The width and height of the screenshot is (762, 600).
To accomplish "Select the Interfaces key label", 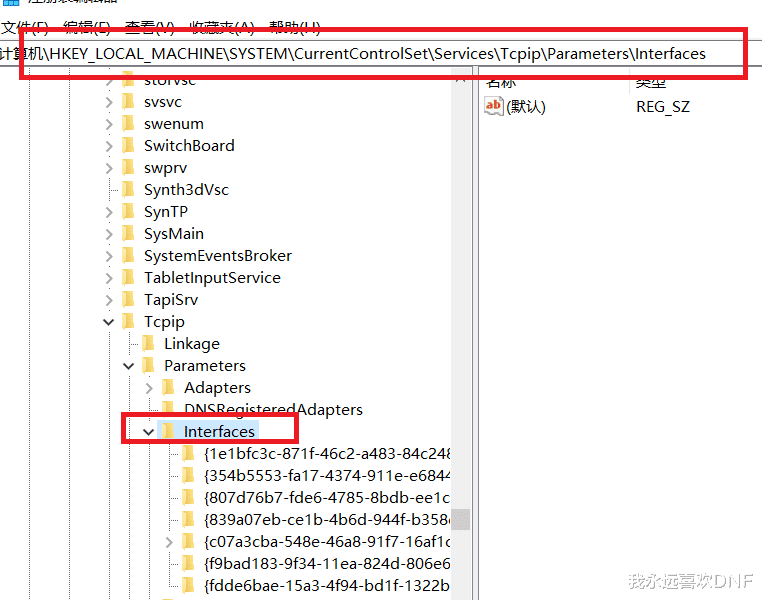I will pos(219,431).
